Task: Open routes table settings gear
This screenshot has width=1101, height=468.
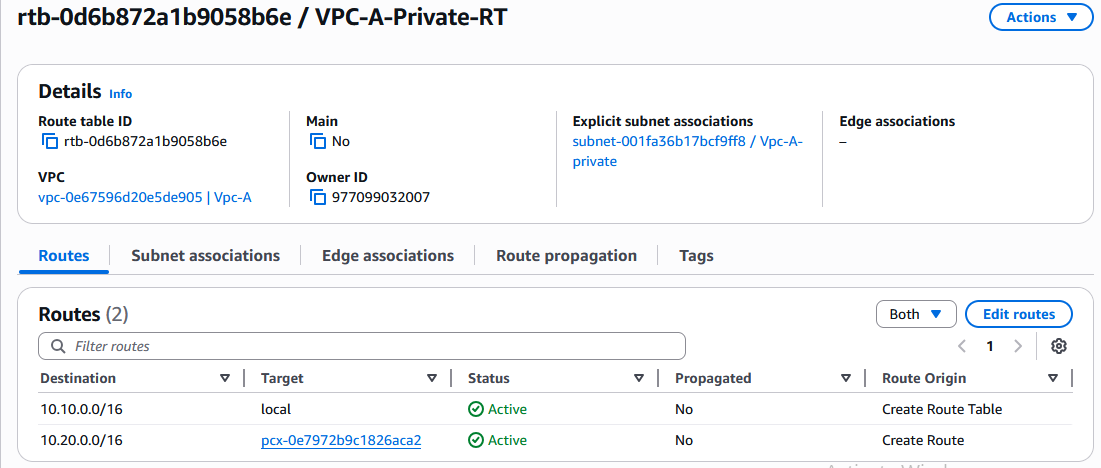Action: coord(1059,346)
